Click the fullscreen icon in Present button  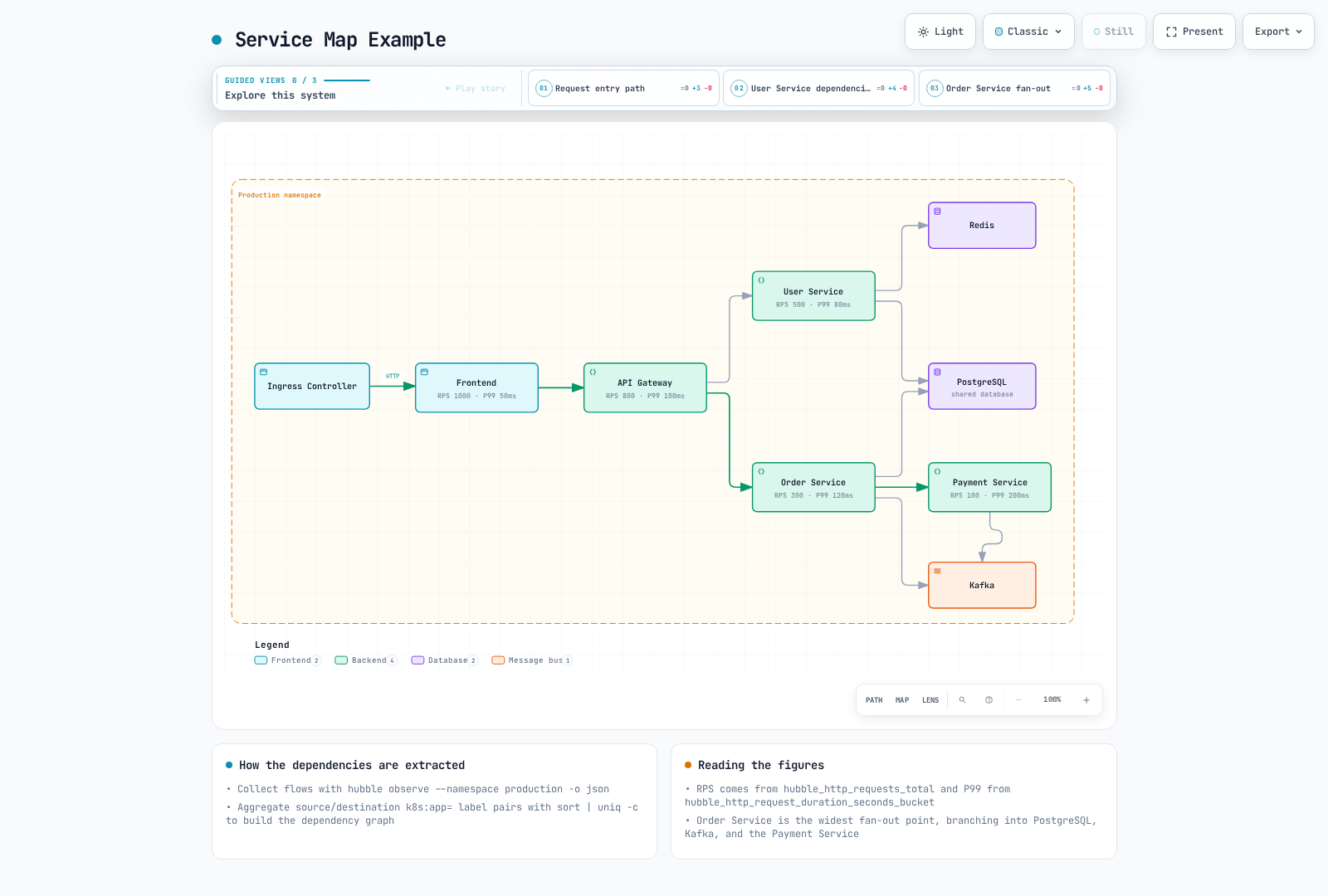(x=1171, y=32)
